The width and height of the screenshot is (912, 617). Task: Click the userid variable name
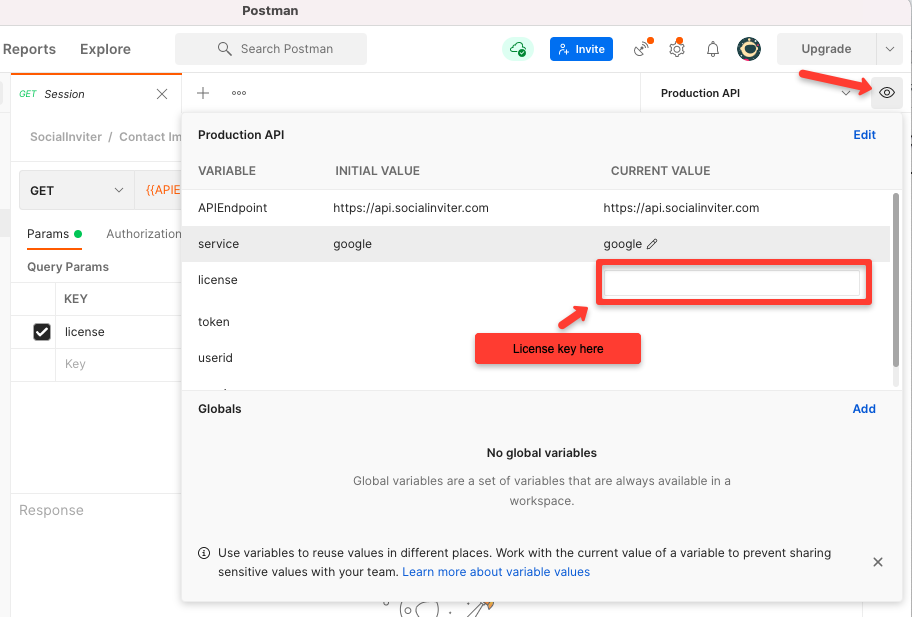[x=215, y=358]
